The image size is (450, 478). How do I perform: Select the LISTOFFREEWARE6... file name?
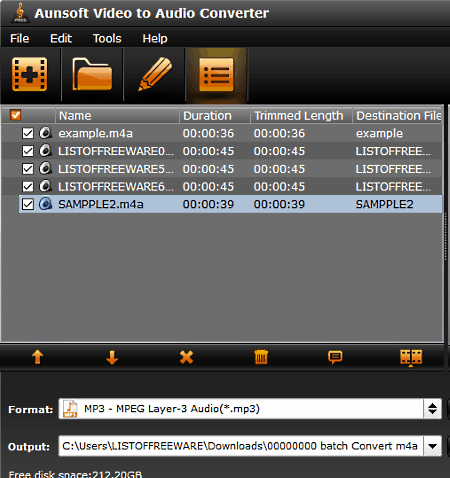click(x=116, y=186)
